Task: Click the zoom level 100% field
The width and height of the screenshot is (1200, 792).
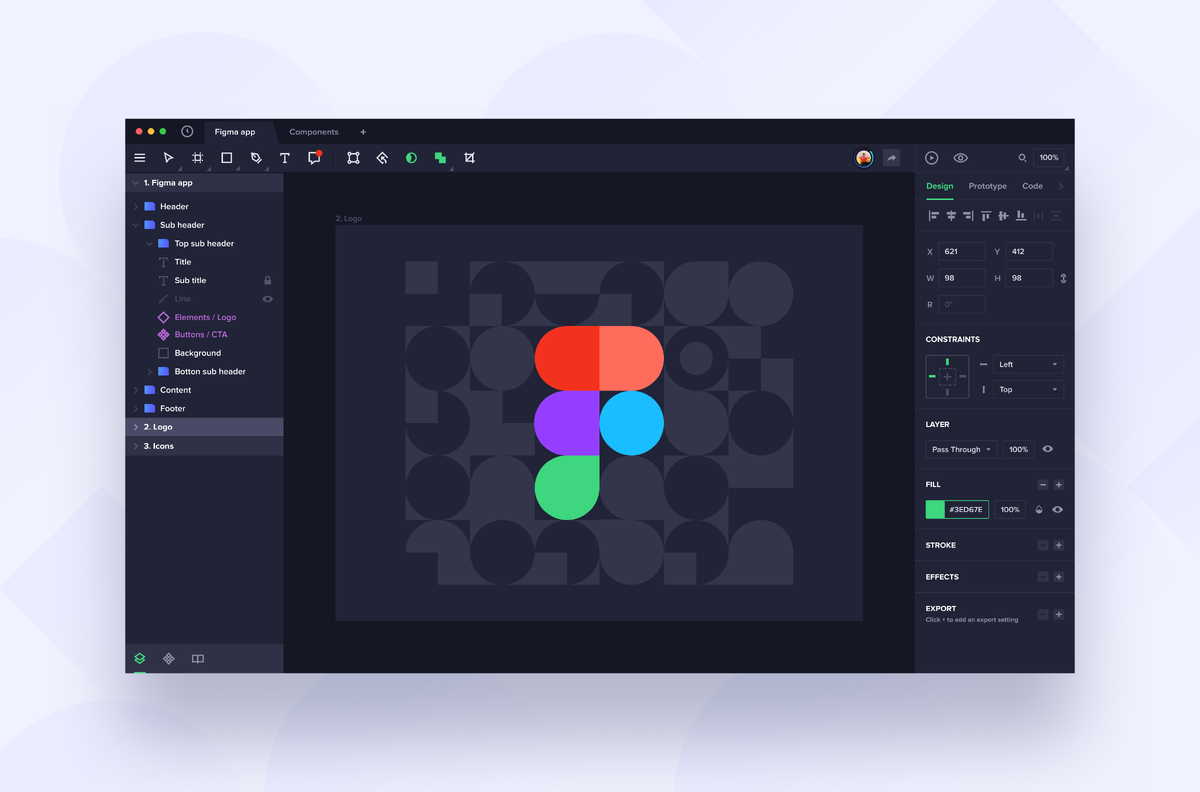Action: [x=1049, y=158]
